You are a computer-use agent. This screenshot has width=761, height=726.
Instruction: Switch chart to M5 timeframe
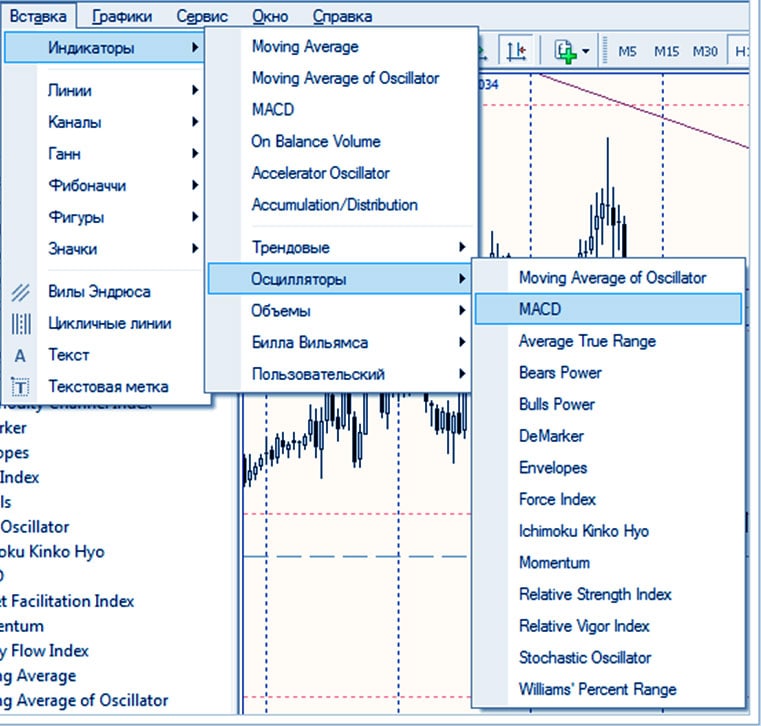[x=627, y=51]
